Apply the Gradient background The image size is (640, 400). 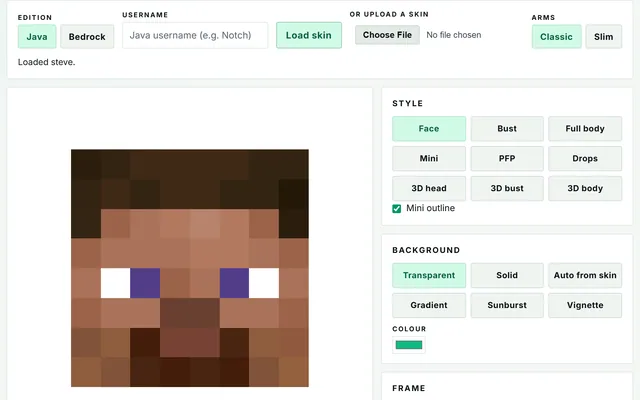pyautogui.click(x=429, y=305)
